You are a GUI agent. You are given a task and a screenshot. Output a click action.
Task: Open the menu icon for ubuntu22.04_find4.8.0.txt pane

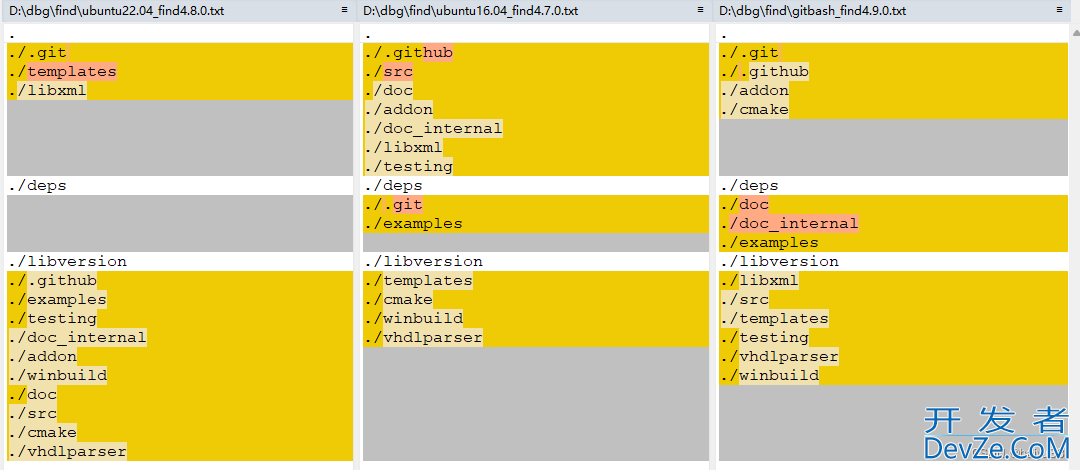pyautogui.click(x=345, y=10)
